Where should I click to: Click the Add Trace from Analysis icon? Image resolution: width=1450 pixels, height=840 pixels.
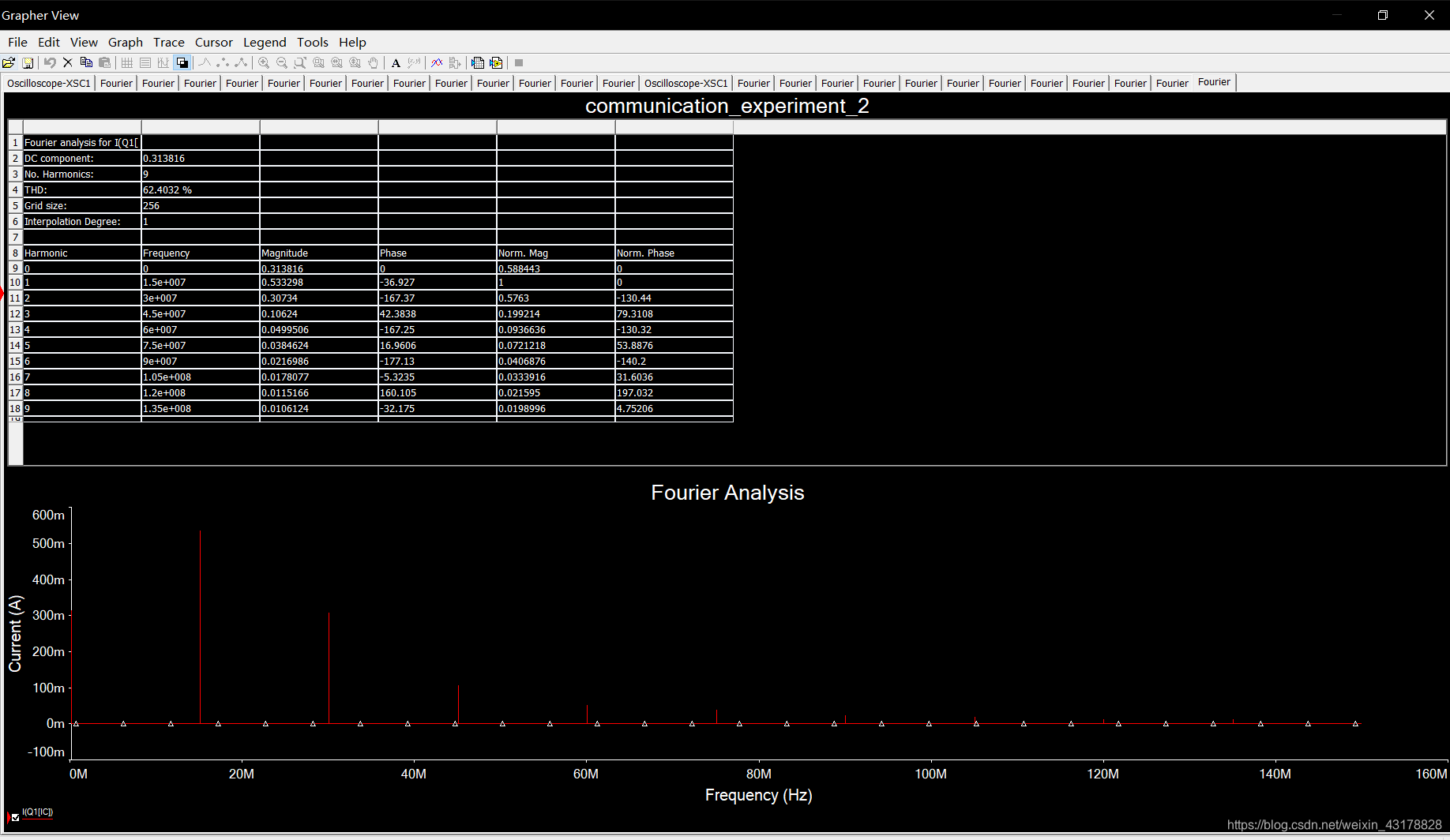click(x=455, y=63)
